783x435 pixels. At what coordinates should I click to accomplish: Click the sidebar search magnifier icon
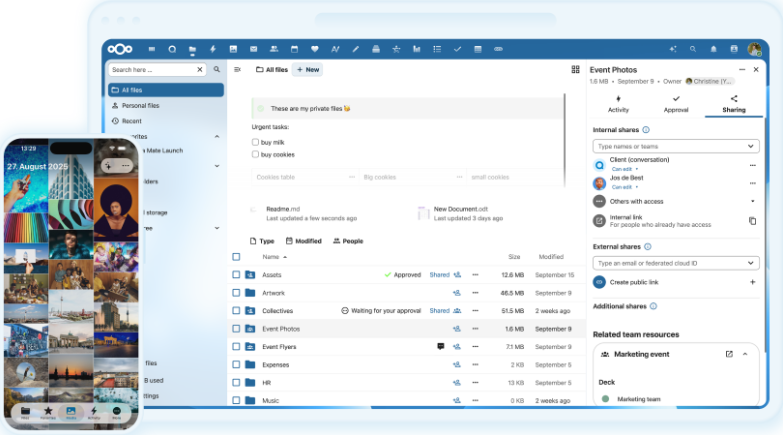click(217, 69)
